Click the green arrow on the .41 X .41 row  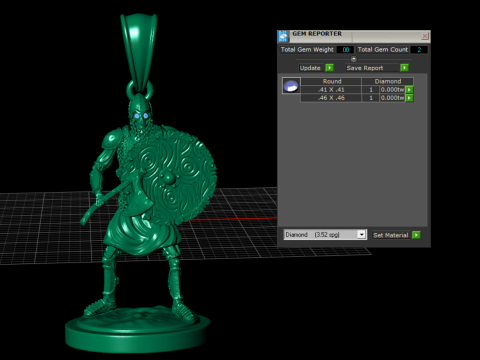409,90
